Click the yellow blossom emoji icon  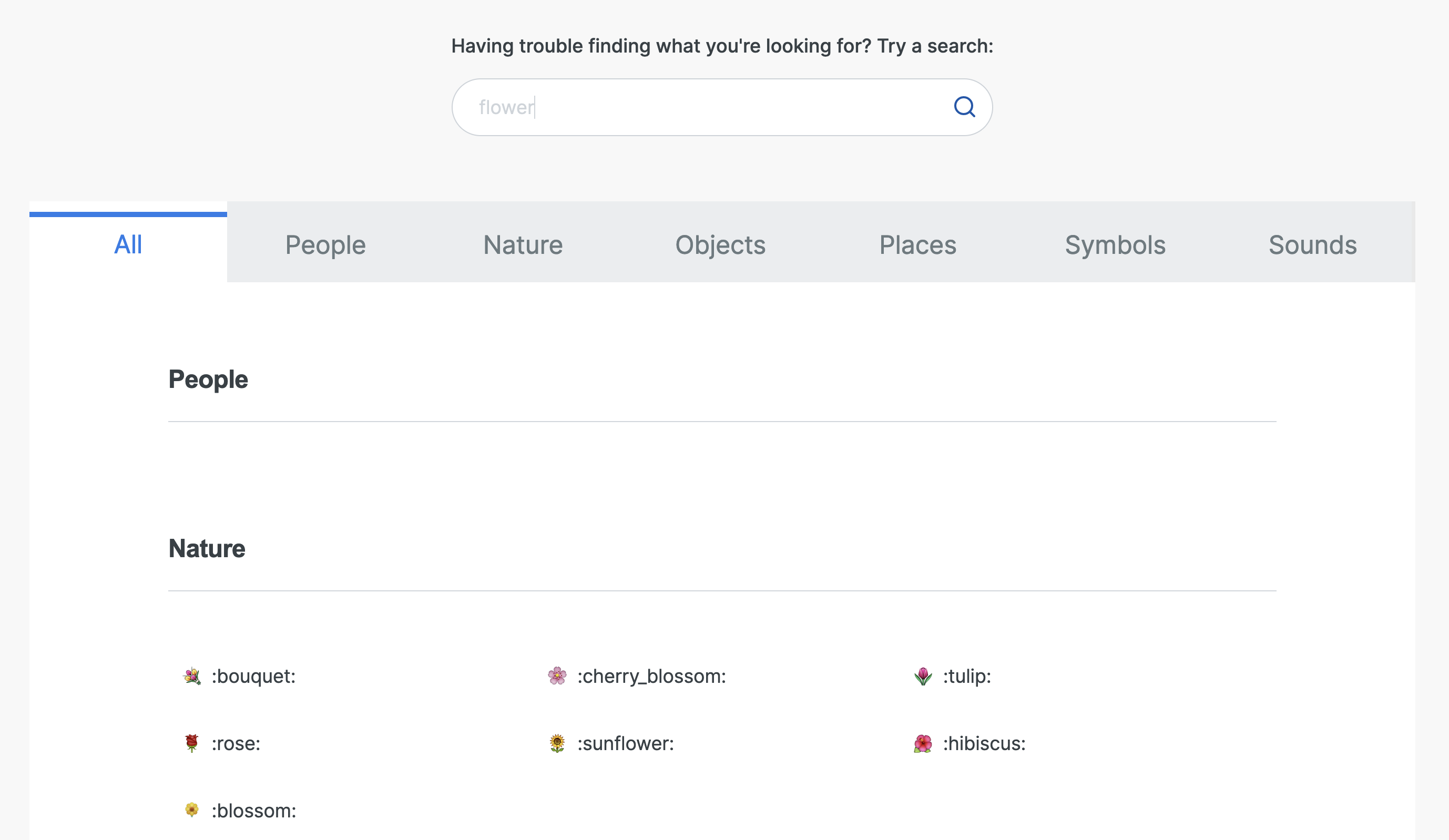[191, 810]
